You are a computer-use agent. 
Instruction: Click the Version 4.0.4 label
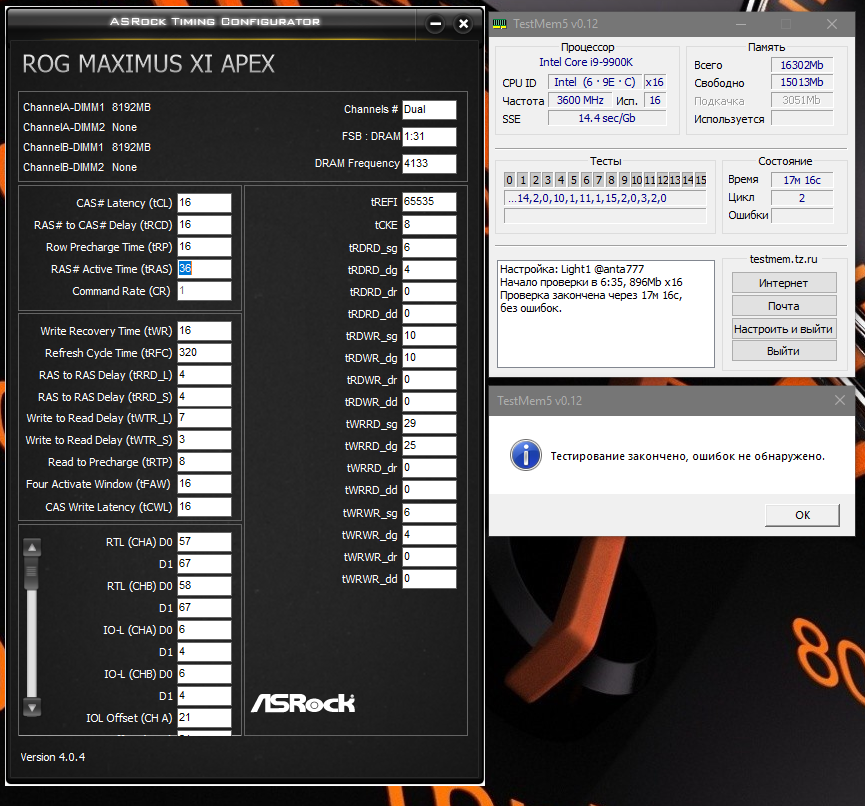(53, 757)
